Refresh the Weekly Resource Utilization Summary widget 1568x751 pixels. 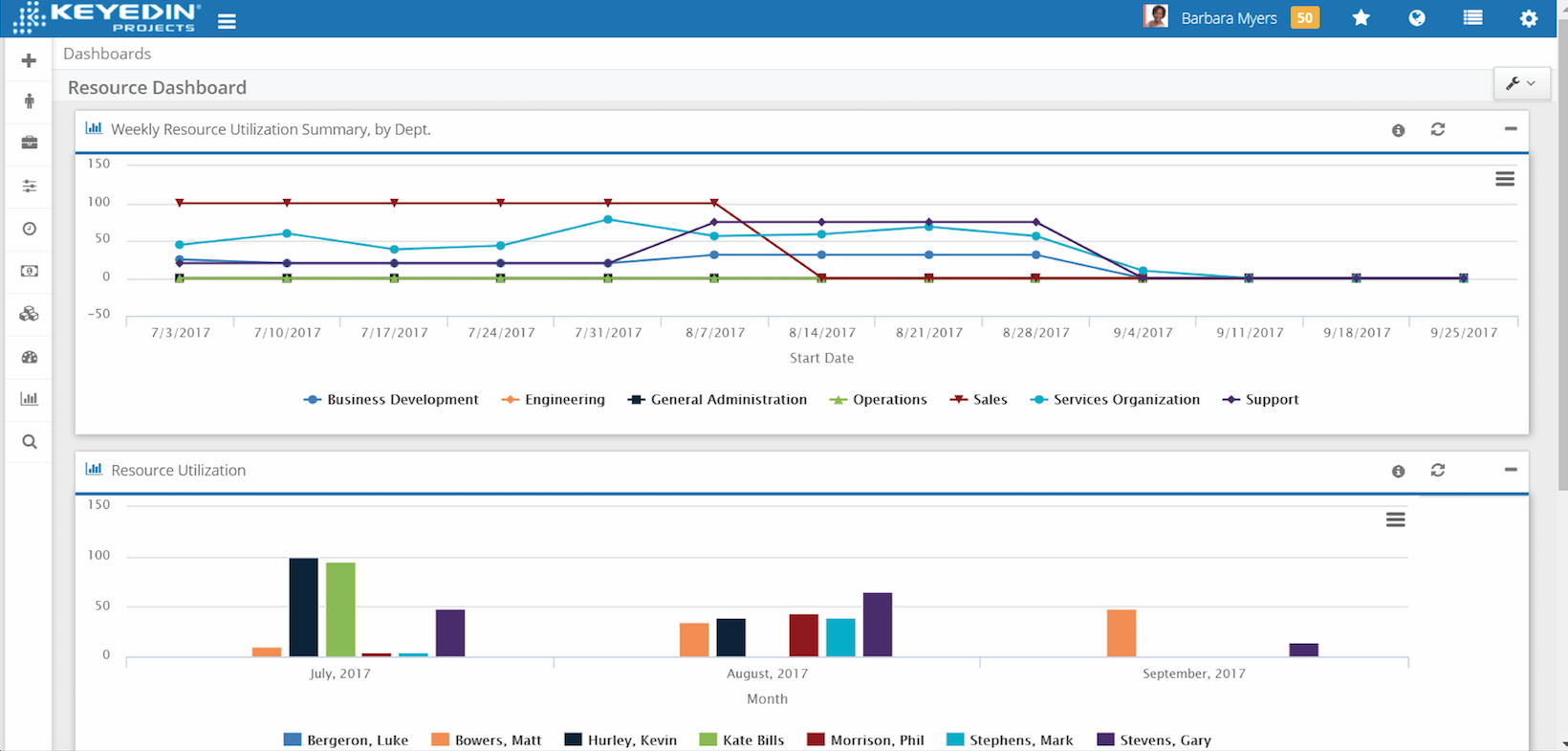click(x=1437, y=129)
